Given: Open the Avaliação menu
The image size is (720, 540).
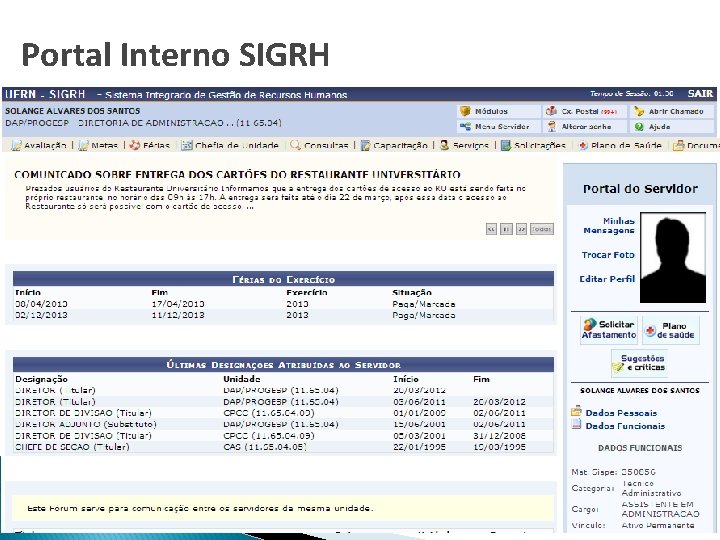Looking at the screenshot, I should (45, 146).
